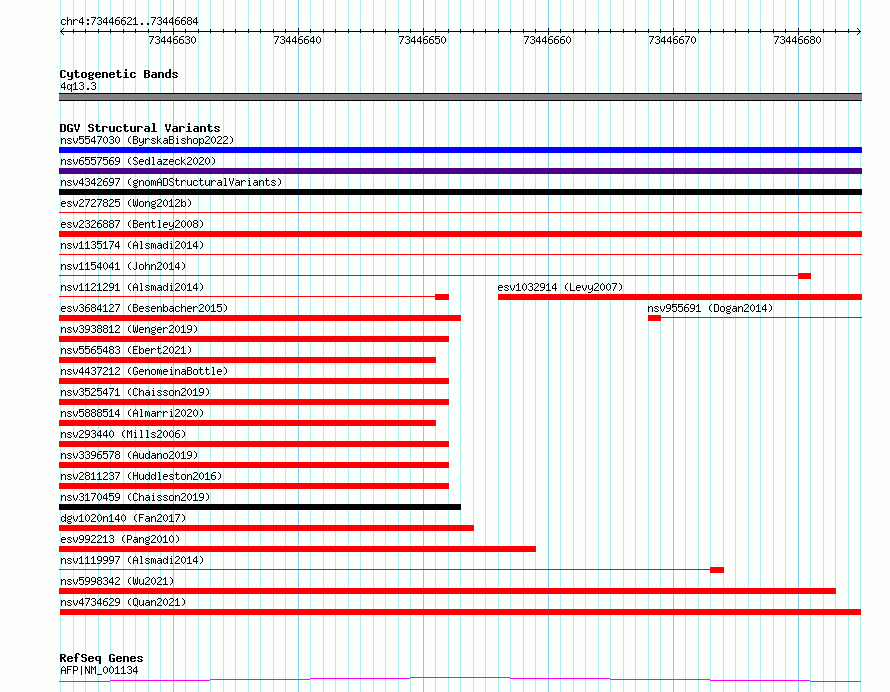Open esv992213 (Pang2010) variant
Image resolution: width=890 pixels, height=692 pixels.
[x=120, y=539]
